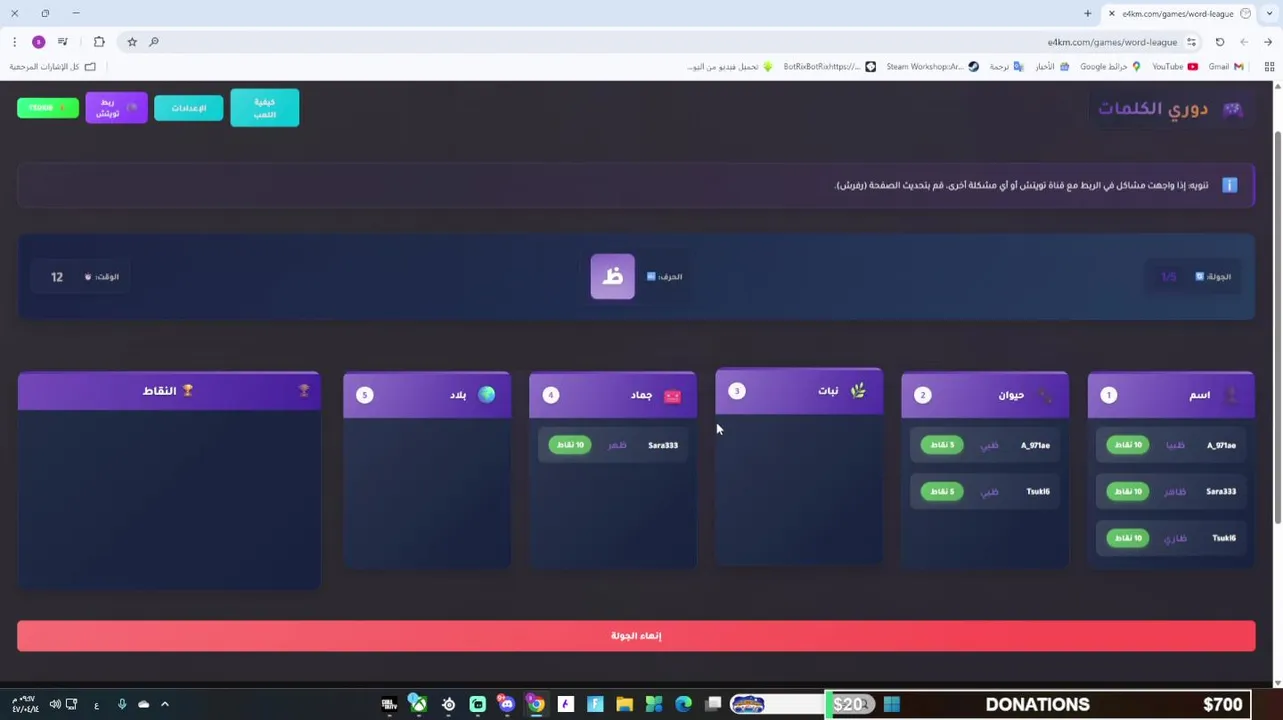The width and height of the screenshot is (1283, 720).
Task: Click the جماد category header
Action: click(x=613, y=395)
